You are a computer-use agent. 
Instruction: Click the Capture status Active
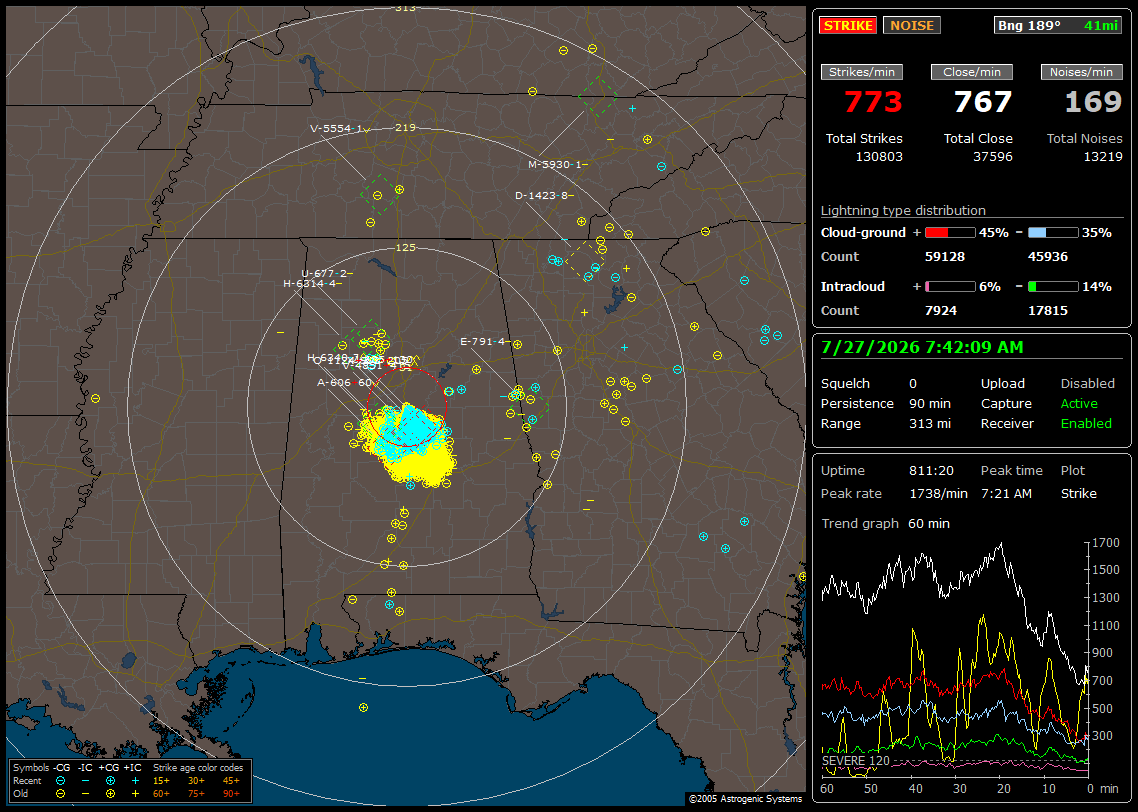pos(1079,403)
